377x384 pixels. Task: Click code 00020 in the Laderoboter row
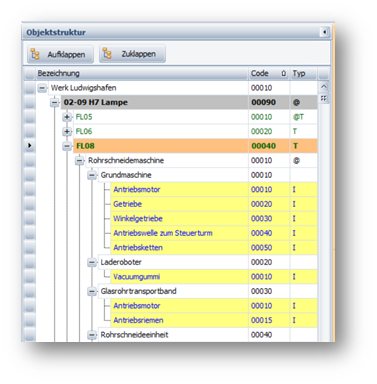point(262,262)
